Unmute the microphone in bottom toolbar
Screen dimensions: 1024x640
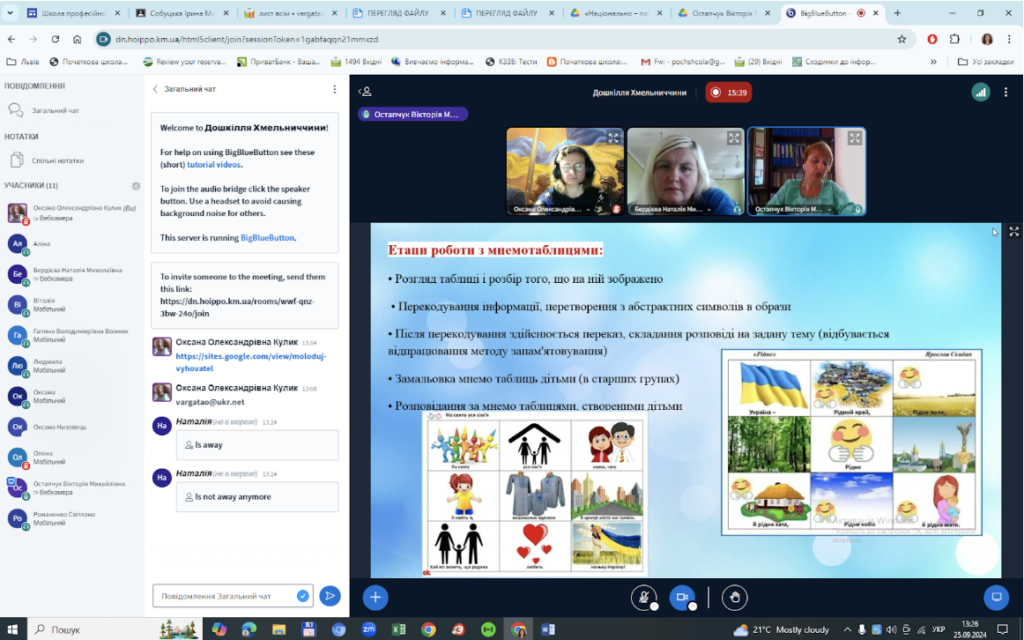point(644,597)
